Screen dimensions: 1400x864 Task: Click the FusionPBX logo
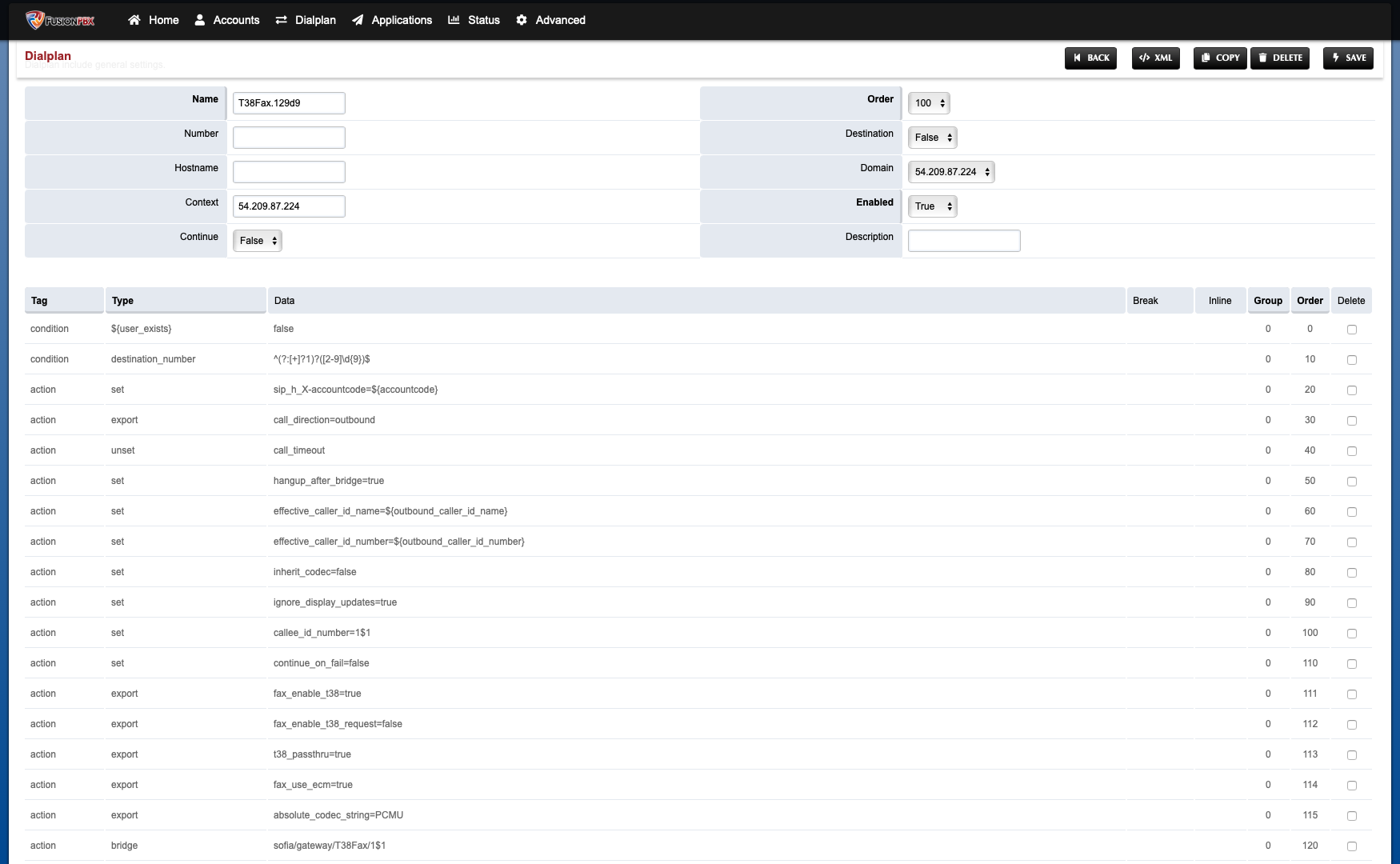click(60, 20)
